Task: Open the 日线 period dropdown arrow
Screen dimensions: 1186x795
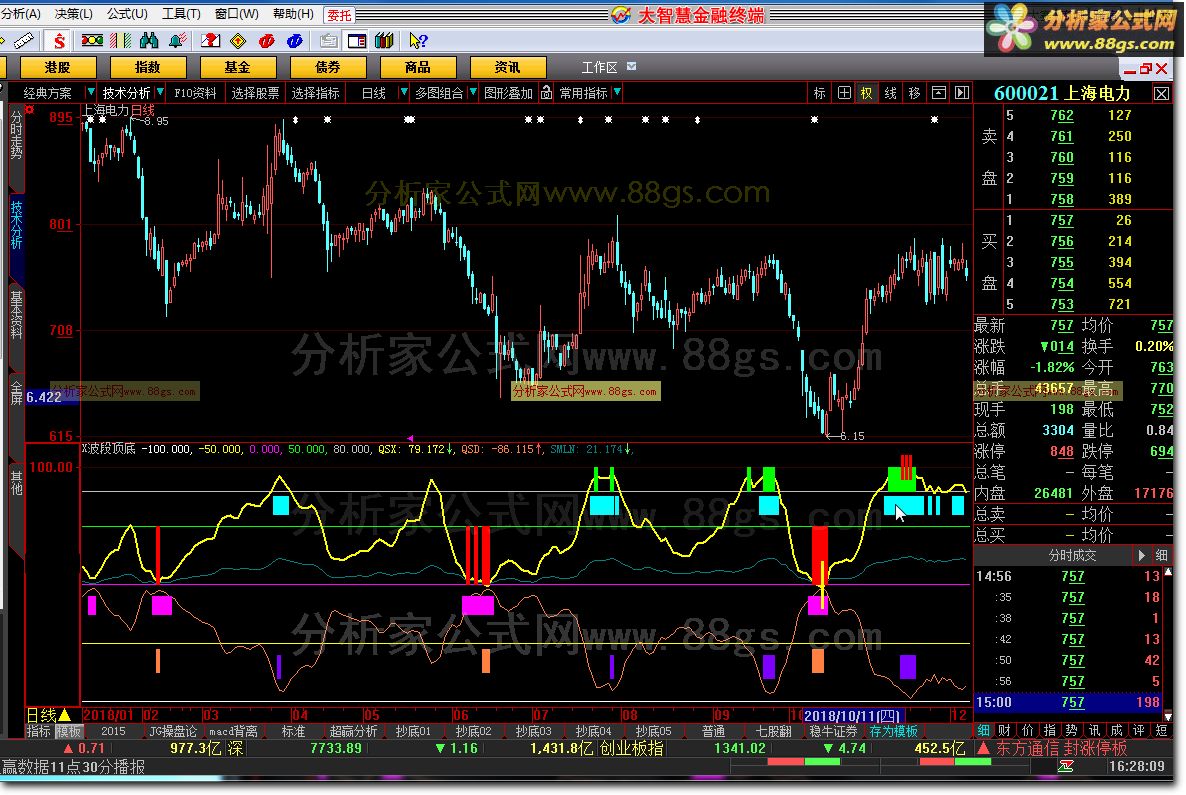Action: [x=403, y=92]
